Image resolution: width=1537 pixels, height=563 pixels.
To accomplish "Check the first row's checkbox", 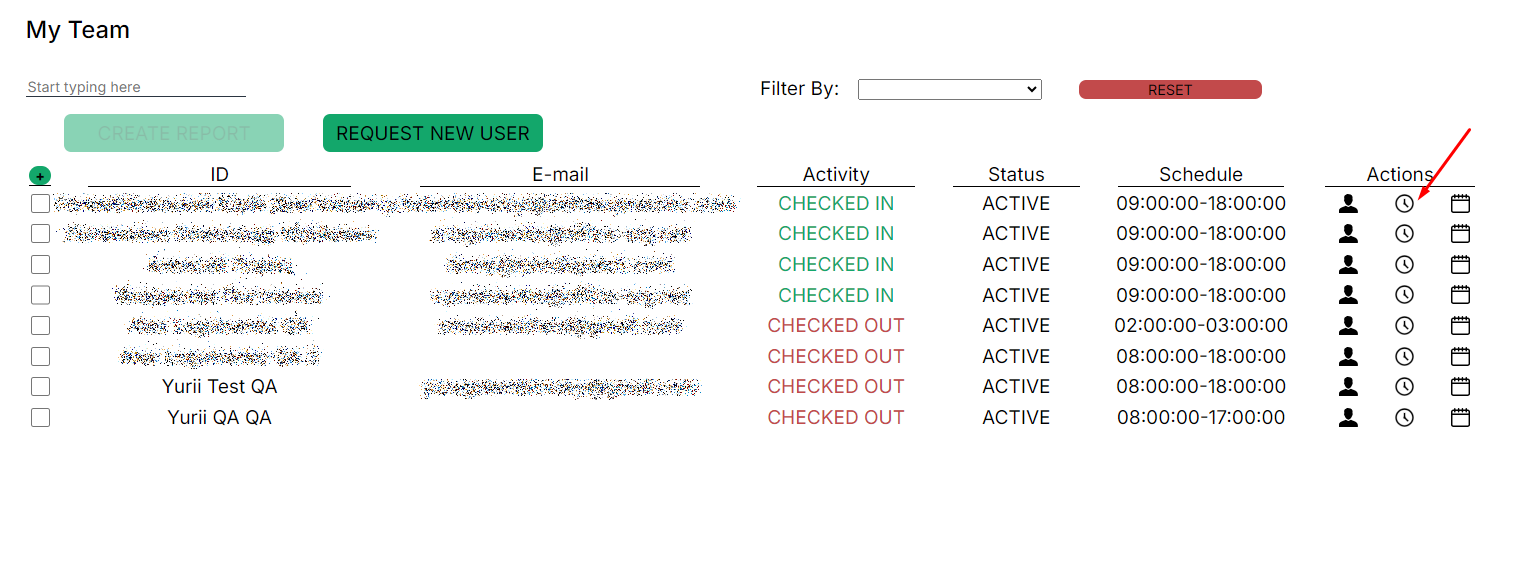I will coord(40,204).
